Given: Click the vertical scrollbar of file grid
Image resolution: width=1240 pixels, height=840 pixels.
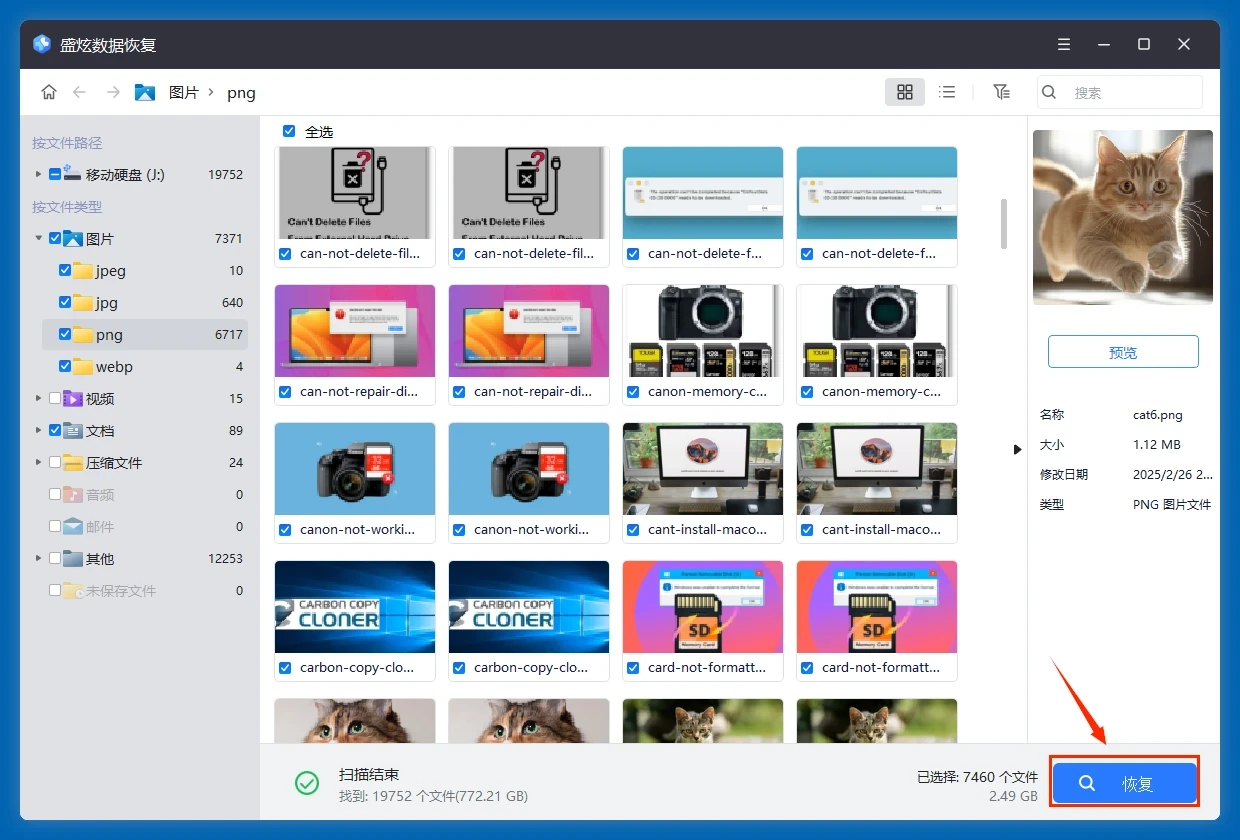Looking at the screenshot, I should (1004, 224).
